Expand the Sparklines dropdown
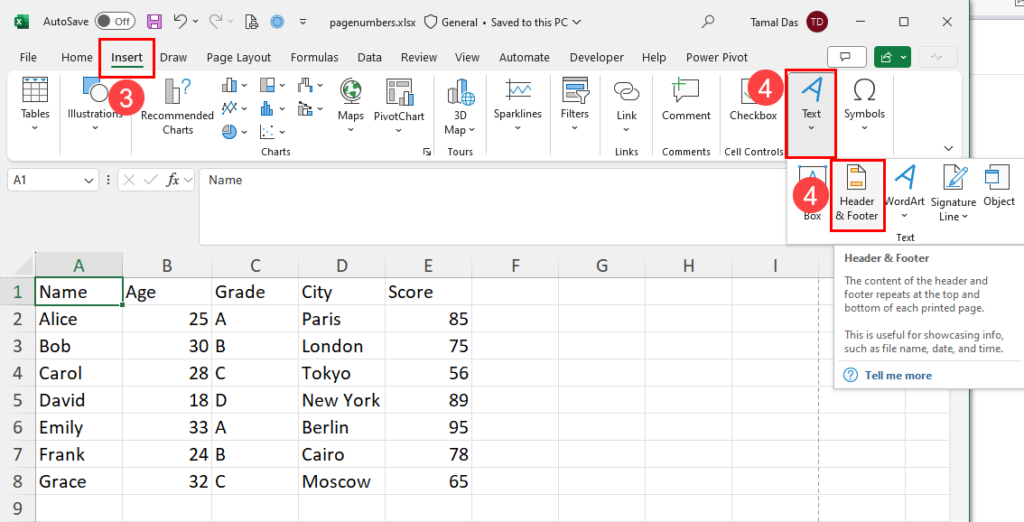This screenshot has width=1024, height=522. [x=518, y=129]
